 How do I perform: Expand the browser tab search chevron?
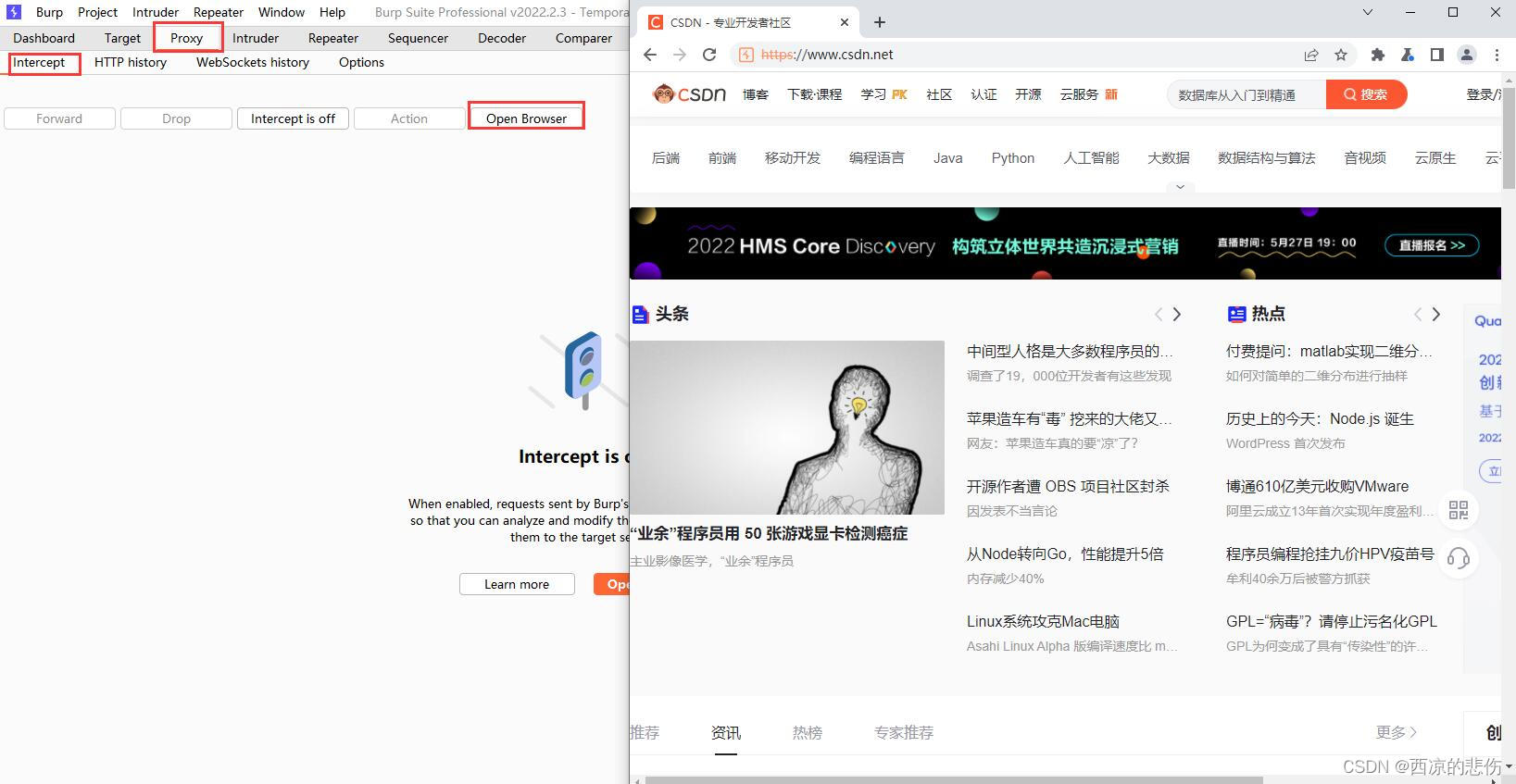click(x=1368, y=12)
